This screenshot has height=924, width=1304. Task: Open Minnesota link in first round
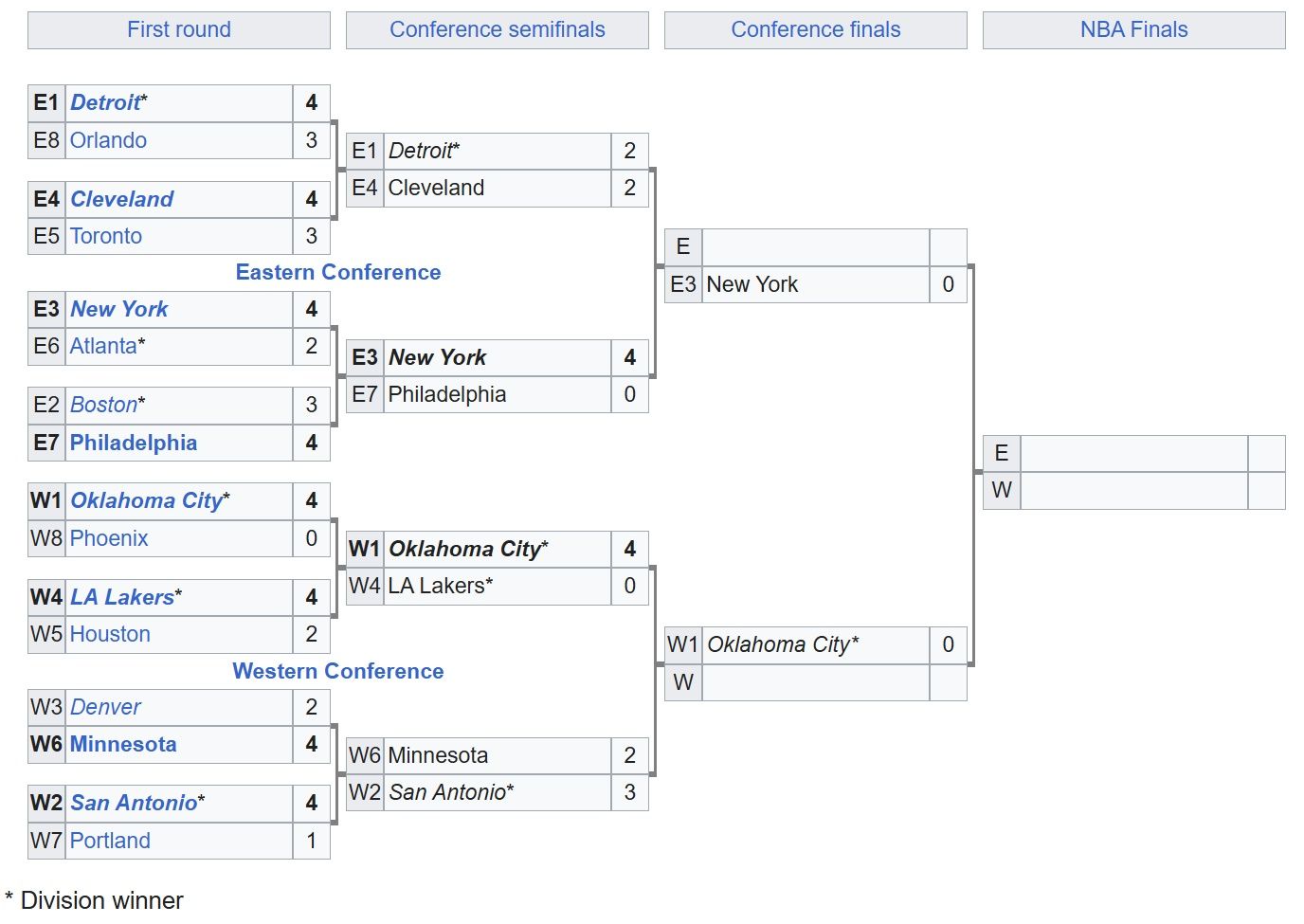click(123, 744)
